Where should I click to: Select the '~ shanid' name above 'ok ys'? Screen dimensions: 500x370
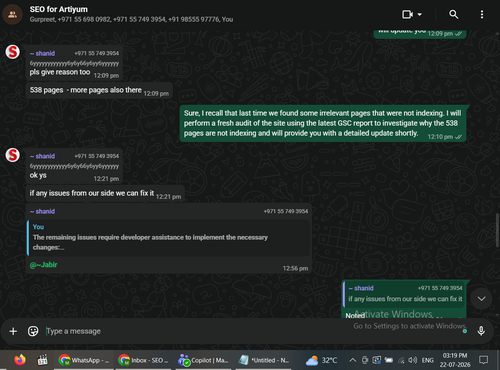pyautogui.click(x=42, y=156)
